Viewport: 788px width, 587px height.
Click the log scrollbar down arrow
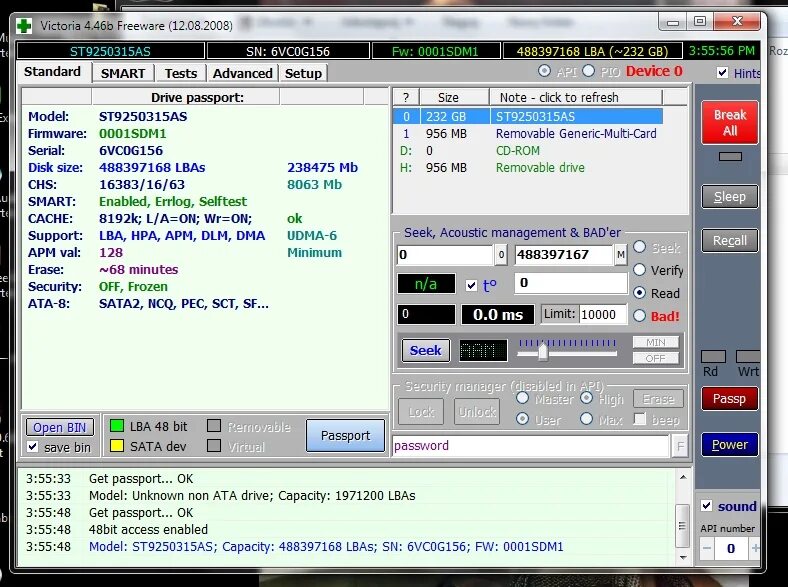[682, 557]
